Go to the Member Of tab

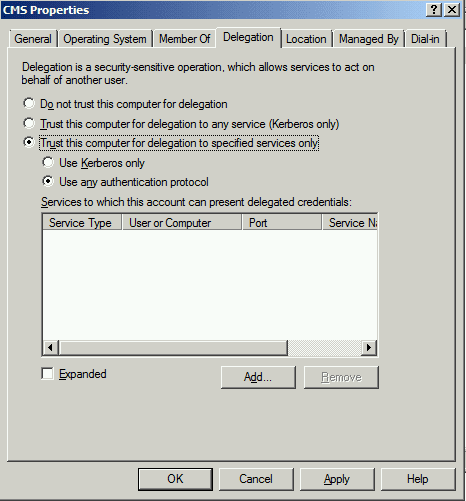184,39
